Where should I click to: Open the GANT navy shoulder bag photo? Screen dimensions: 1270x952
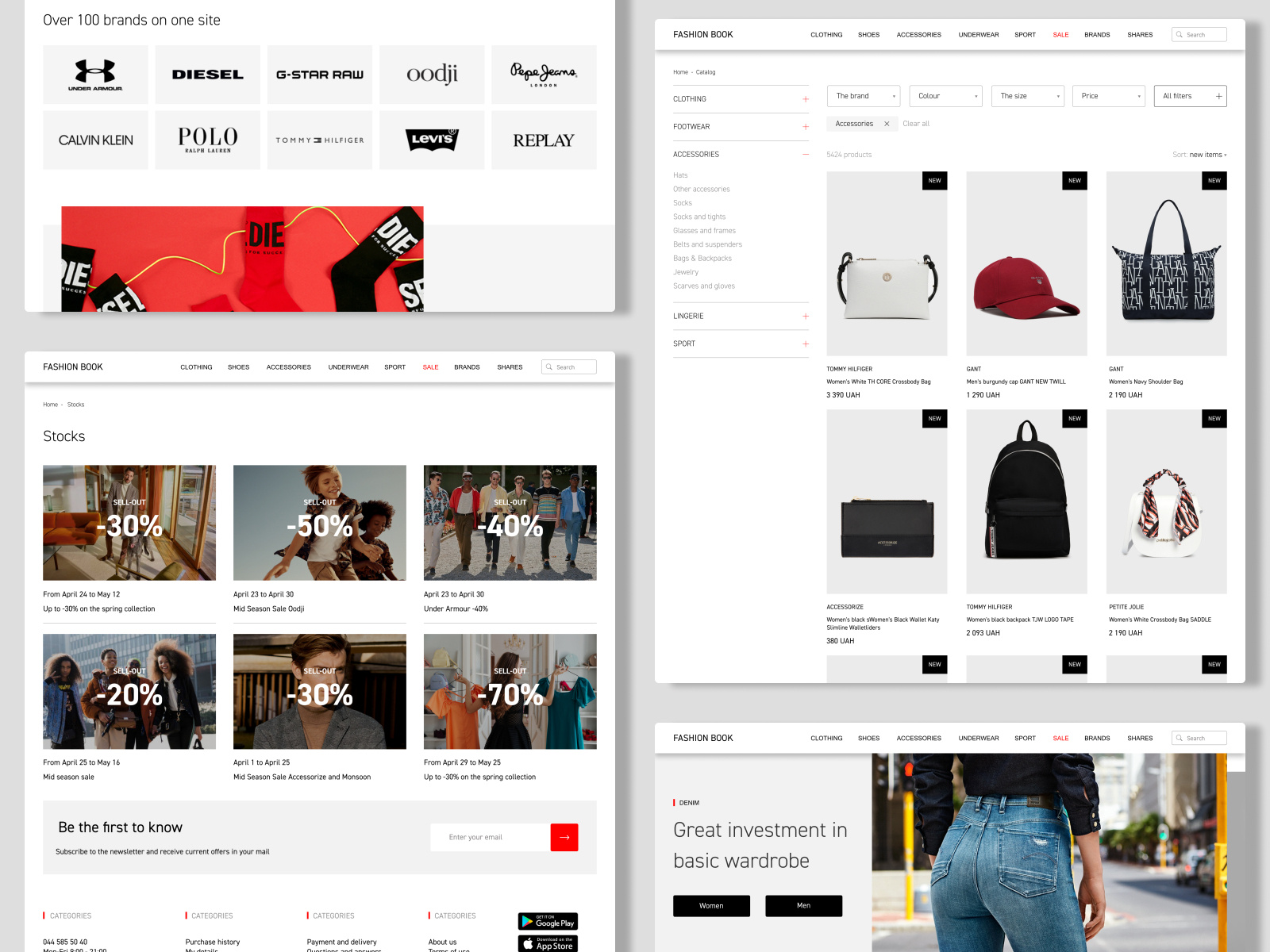(1167, 264)
